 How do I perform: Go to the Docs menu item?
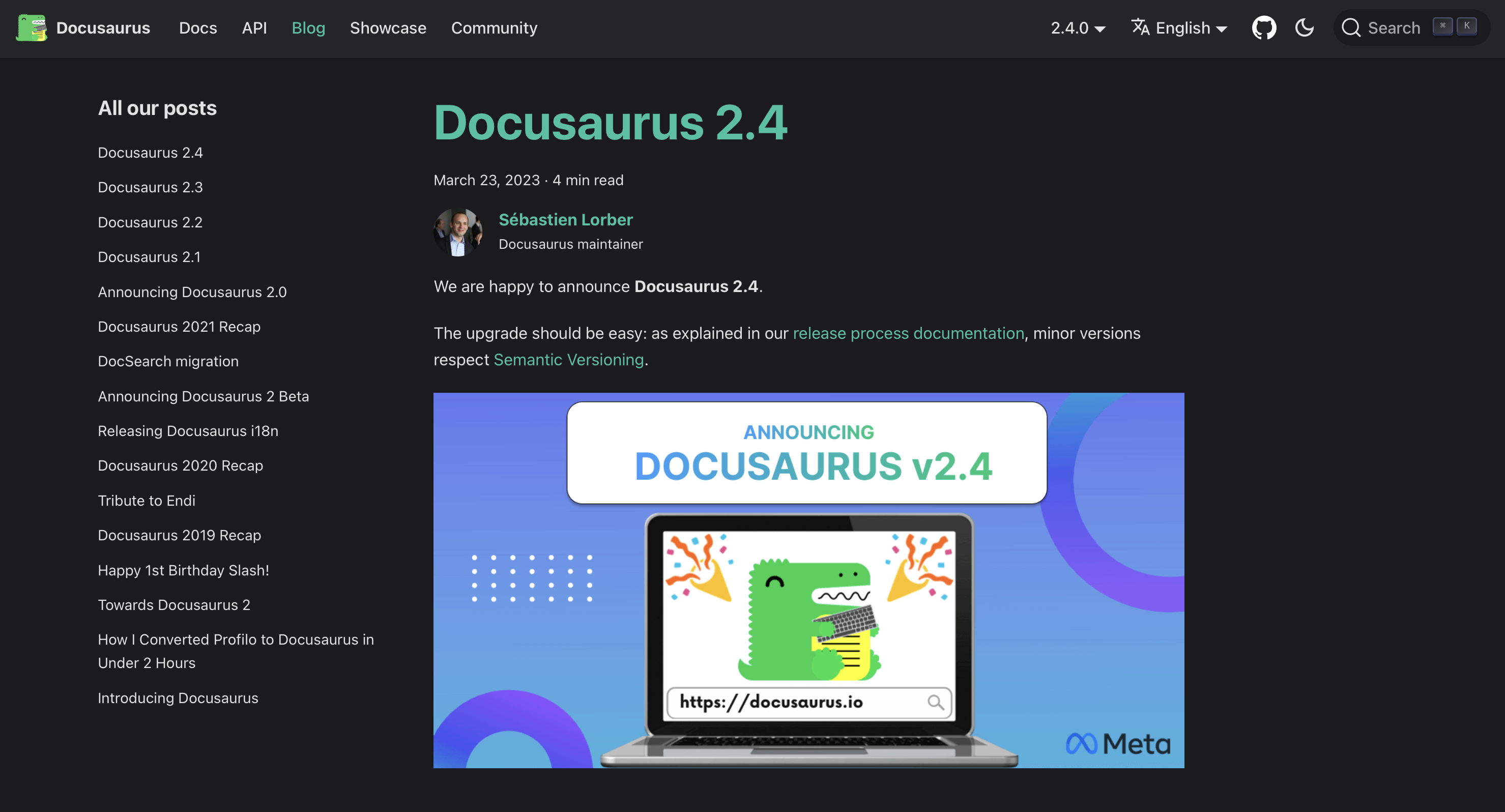pyautogui.click(x=197, y=28)
